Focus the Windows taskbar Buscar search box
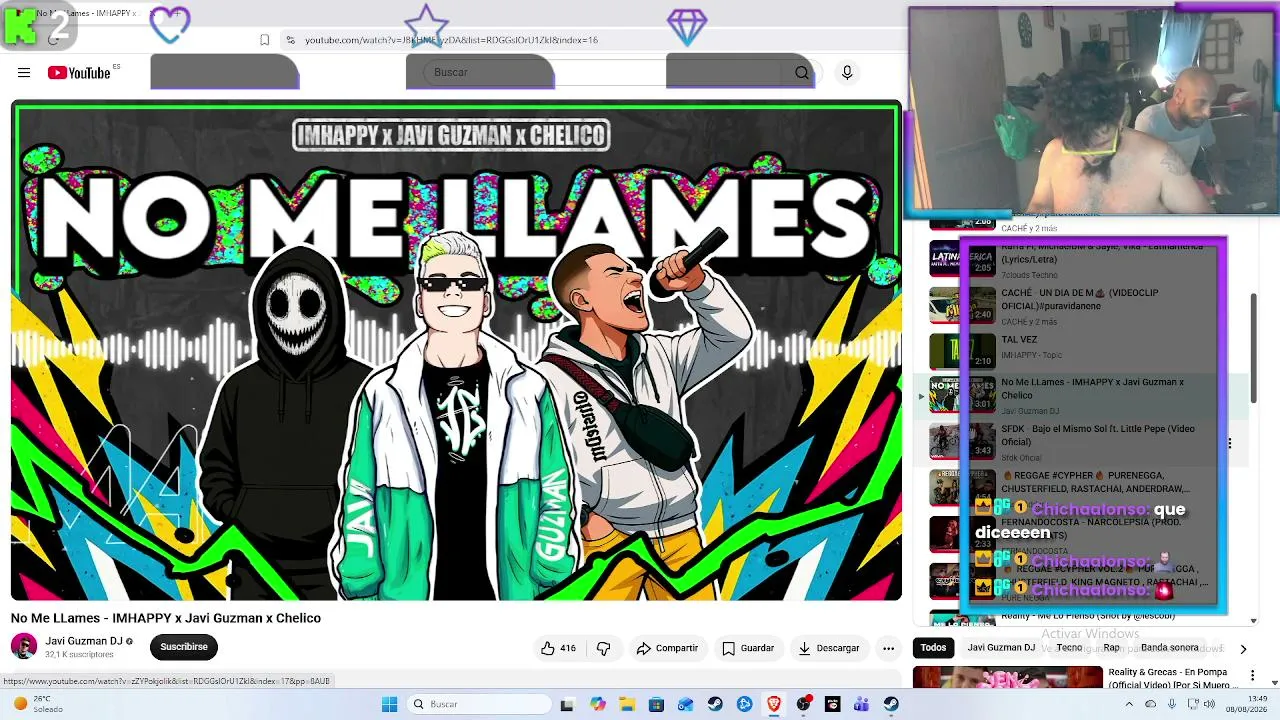This screenshot has height=720, width=1280. [478, 704]
